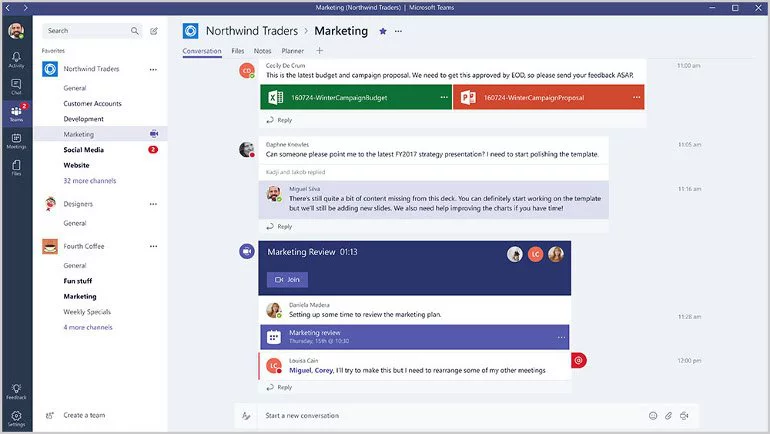Select the Teams icon in sidebar
Image resolution: width=770 pixels, height=434 pixels.
pos(16,113)
